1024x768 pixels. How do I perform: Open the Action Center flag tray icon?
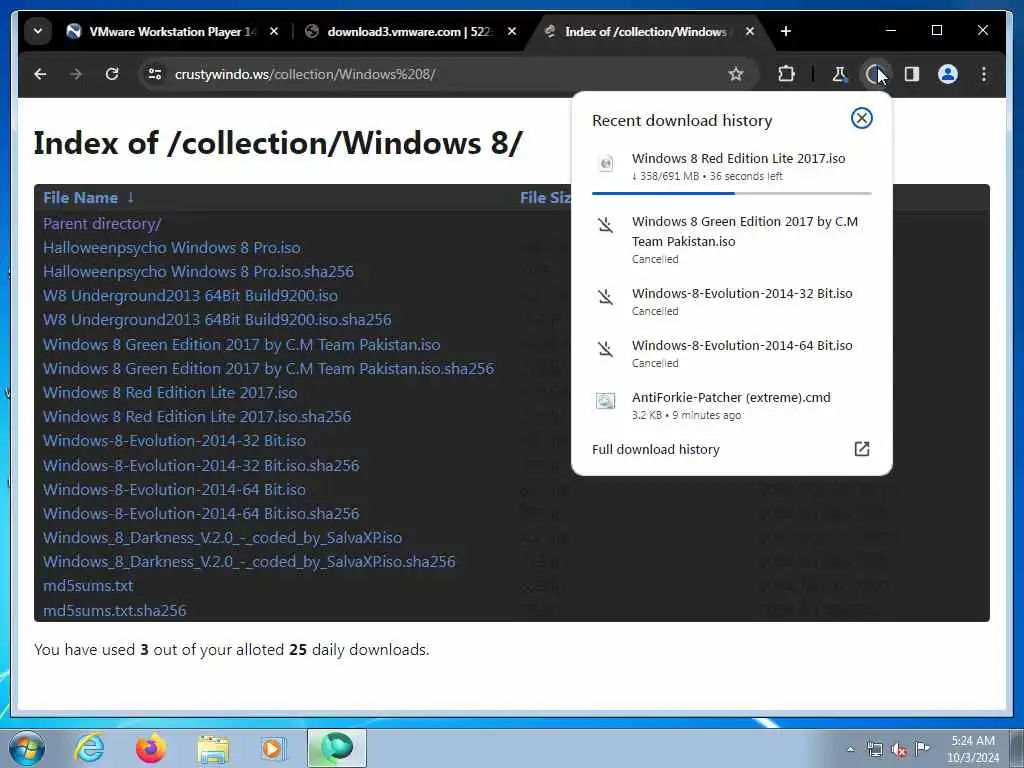point(922,748)
